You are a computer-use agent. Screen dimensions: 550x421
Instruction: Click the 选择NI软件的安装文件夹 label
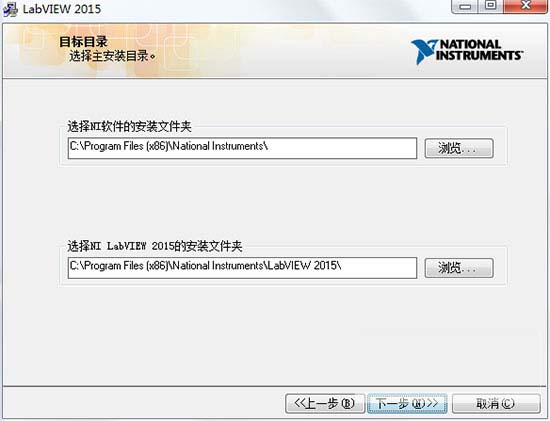point(129,126)
